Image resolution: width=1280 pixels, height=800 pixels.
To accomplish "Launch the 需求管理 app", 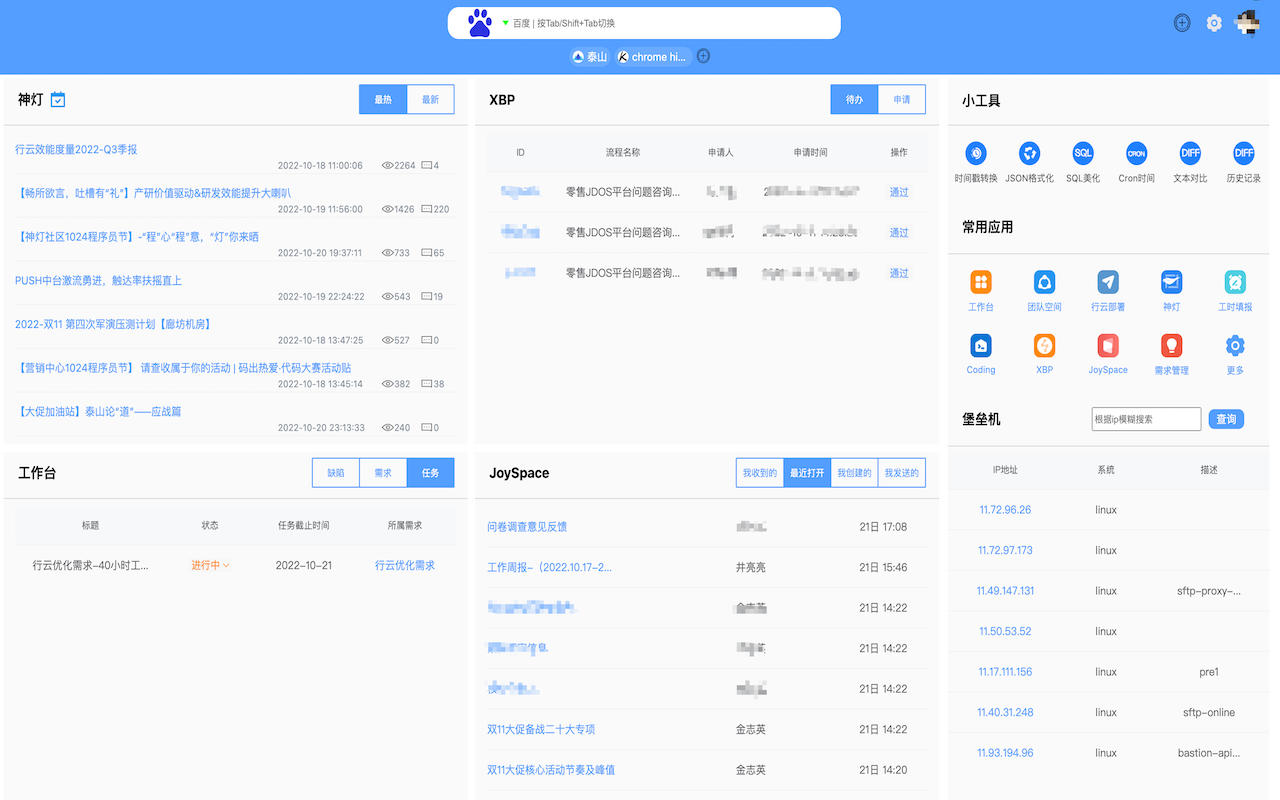I will click(1171, 352).
